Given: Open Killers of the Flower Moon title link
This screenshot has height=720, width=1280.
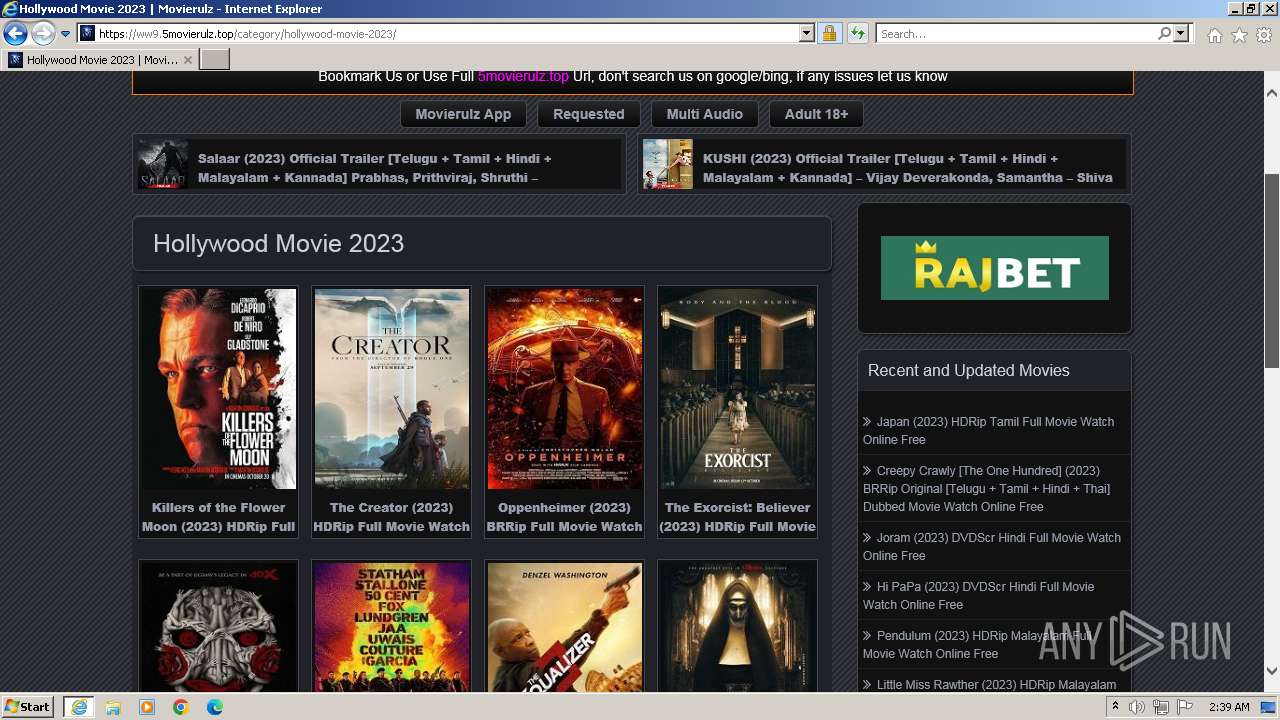Looking at the screenshot, I should 218,517.
